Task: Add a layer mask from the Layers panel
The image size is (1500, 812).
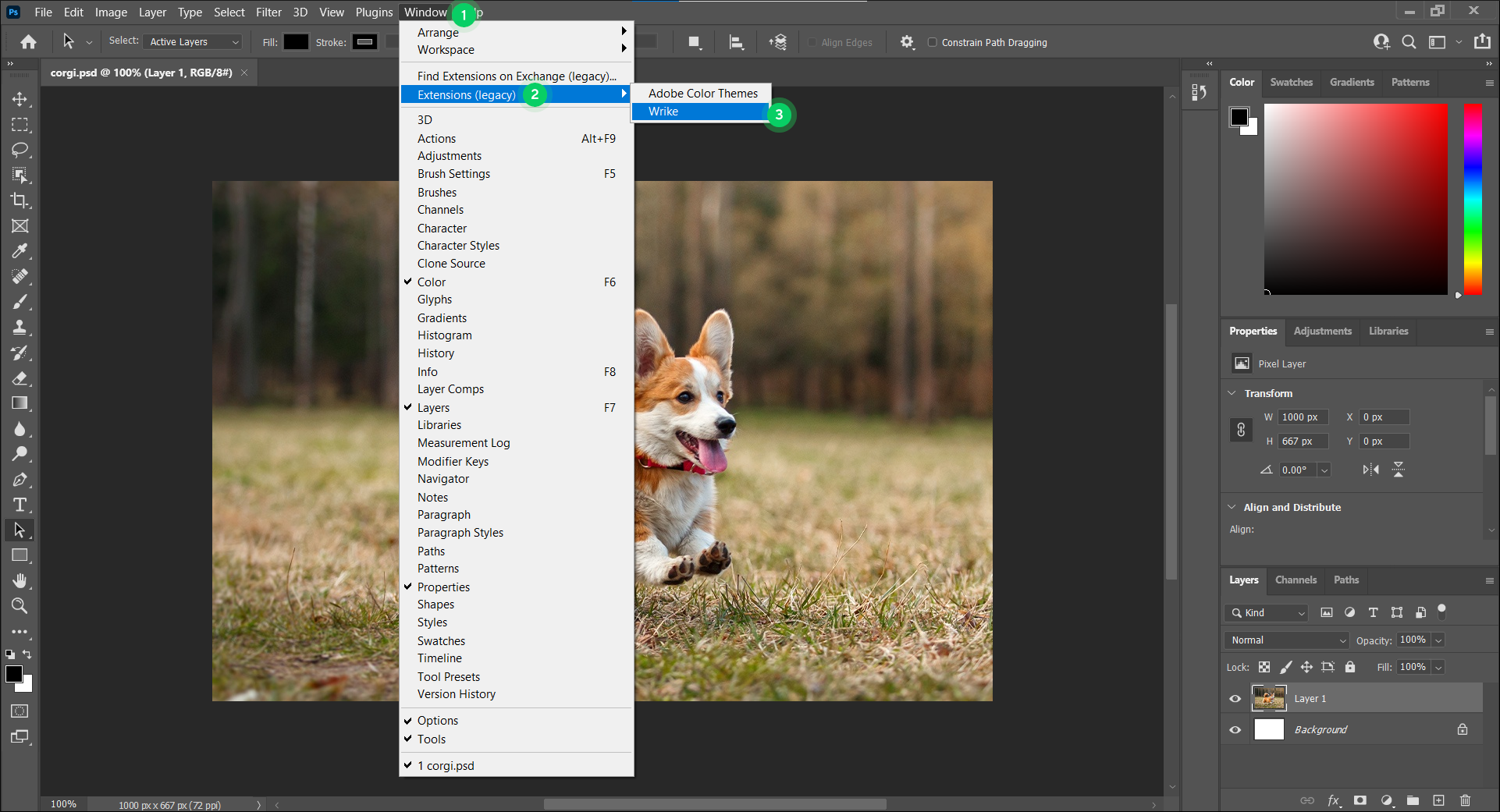Action: pos(1360,800)
